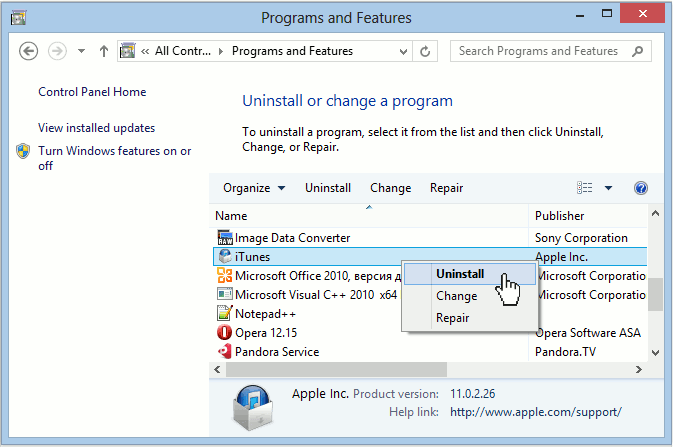Click Opera Software ASA publisher cell
Image resolution: width=673 pixels, height=447 pixels.
(588, 333)
